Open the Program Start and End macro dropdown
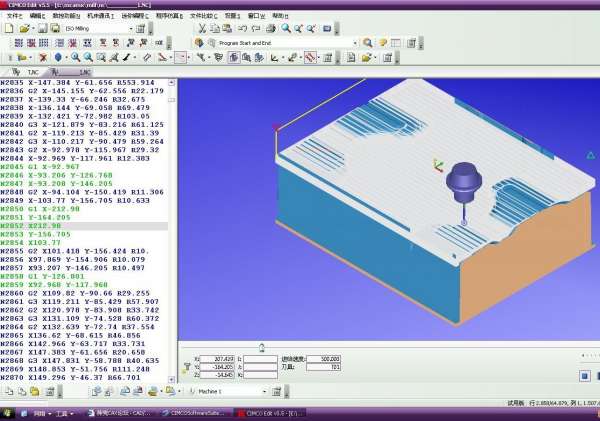This screenshot has height=421, width=600. (355, 43)
